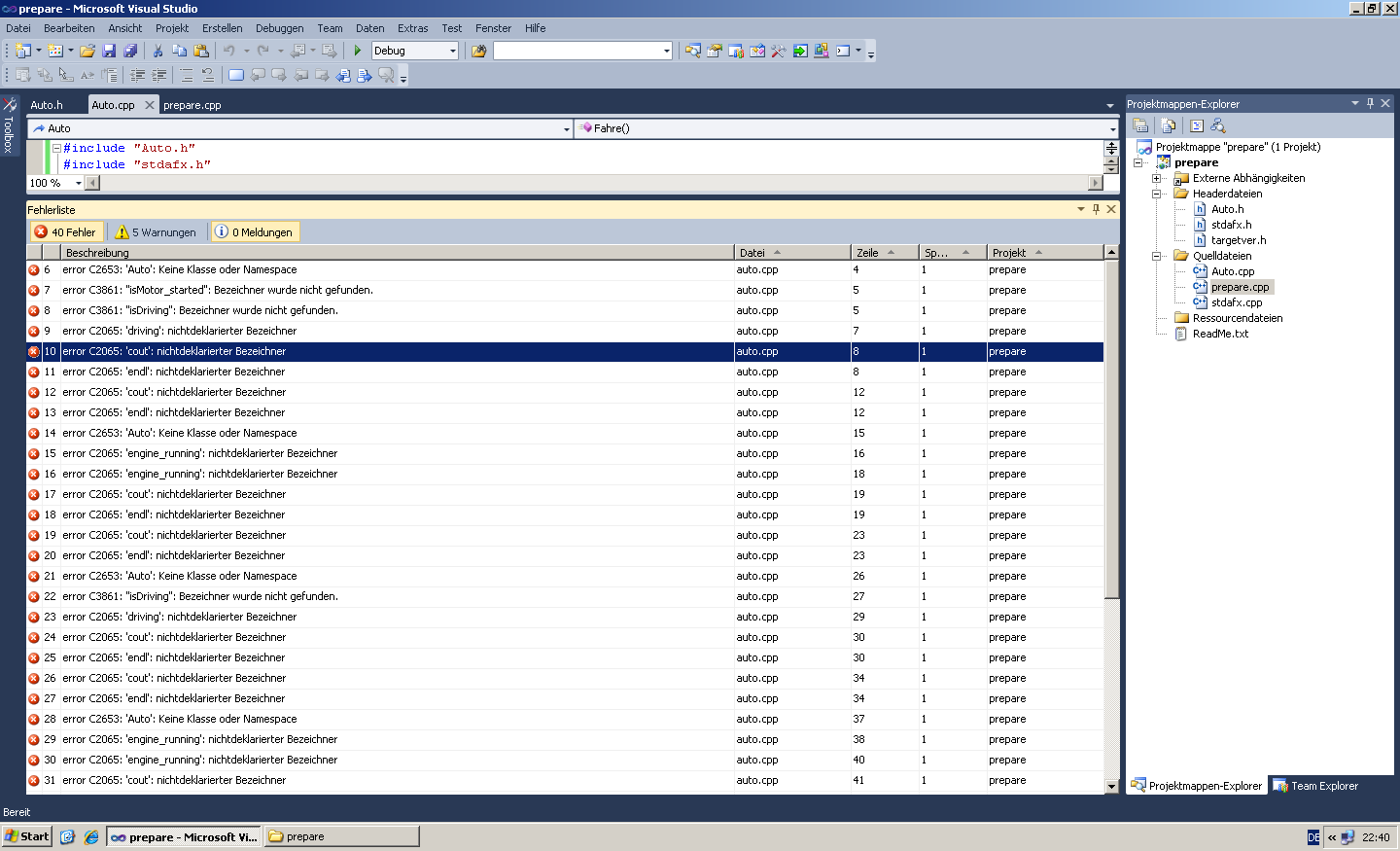The width and height of the screenshot is (1400, 851).
Task: Collapse the Quelldateien folder node
Action: pos(1156,256)
